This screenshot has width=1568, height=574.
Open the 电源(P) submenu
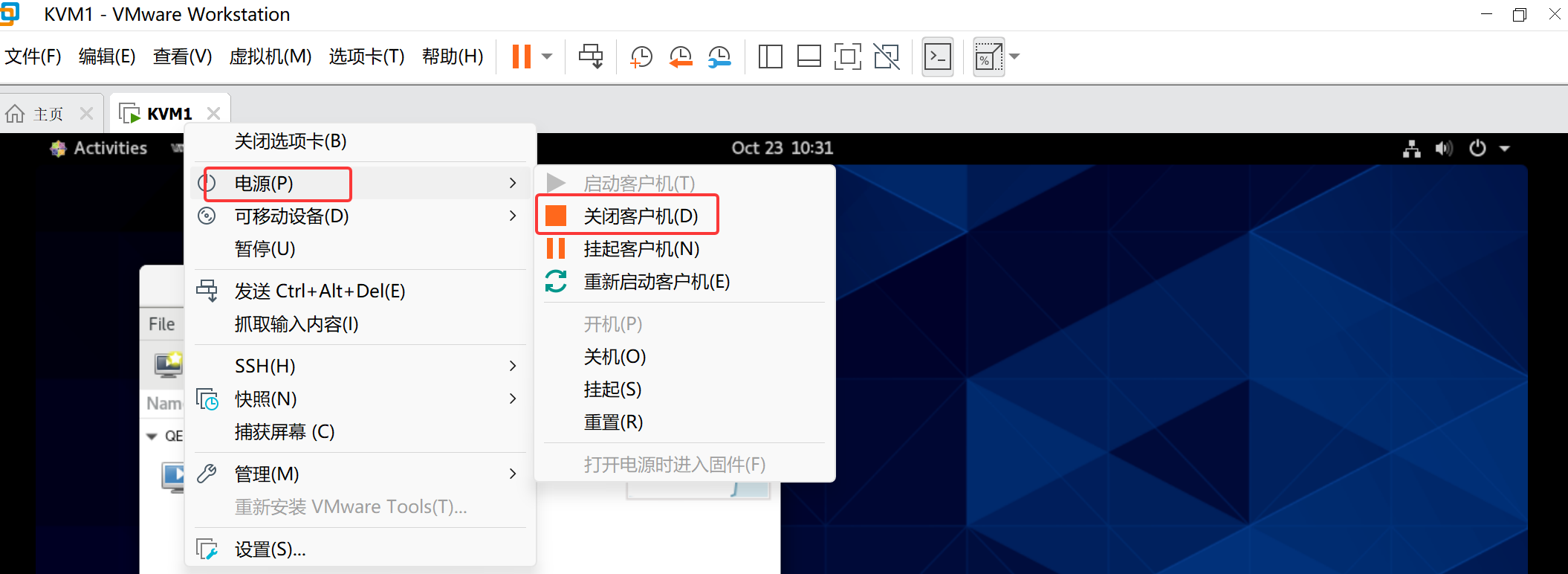point(360,183)
